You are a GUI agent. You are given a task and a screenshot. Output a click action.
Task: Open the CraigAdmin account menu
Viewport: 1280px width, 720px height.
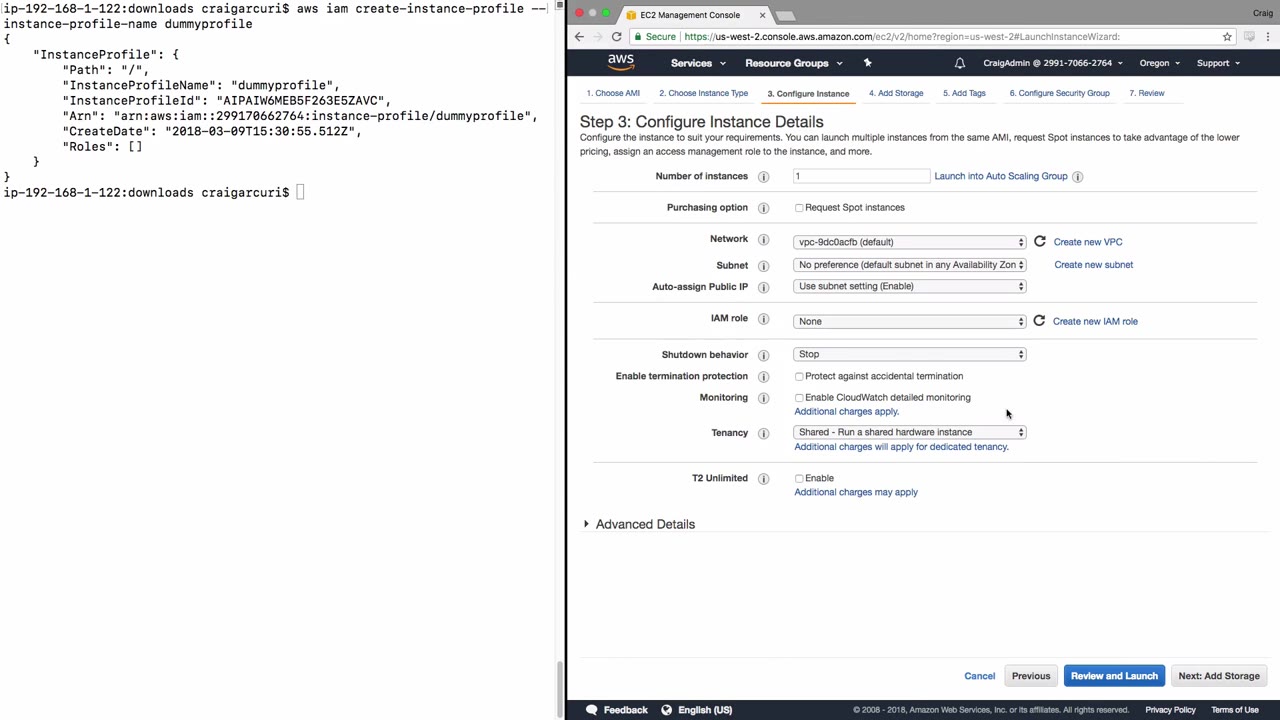point(1052,63)
